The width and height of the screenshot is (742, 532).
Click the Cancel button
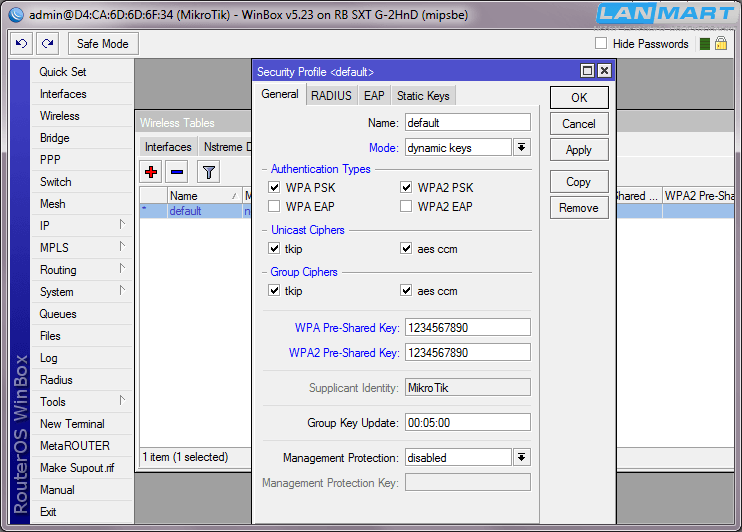(579, 124)
